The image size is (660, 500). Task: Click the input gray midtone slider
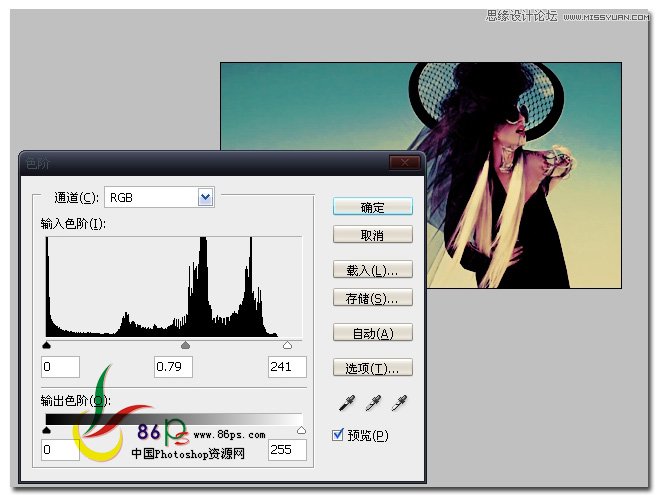pyautogui.click(x=185, y=345)
